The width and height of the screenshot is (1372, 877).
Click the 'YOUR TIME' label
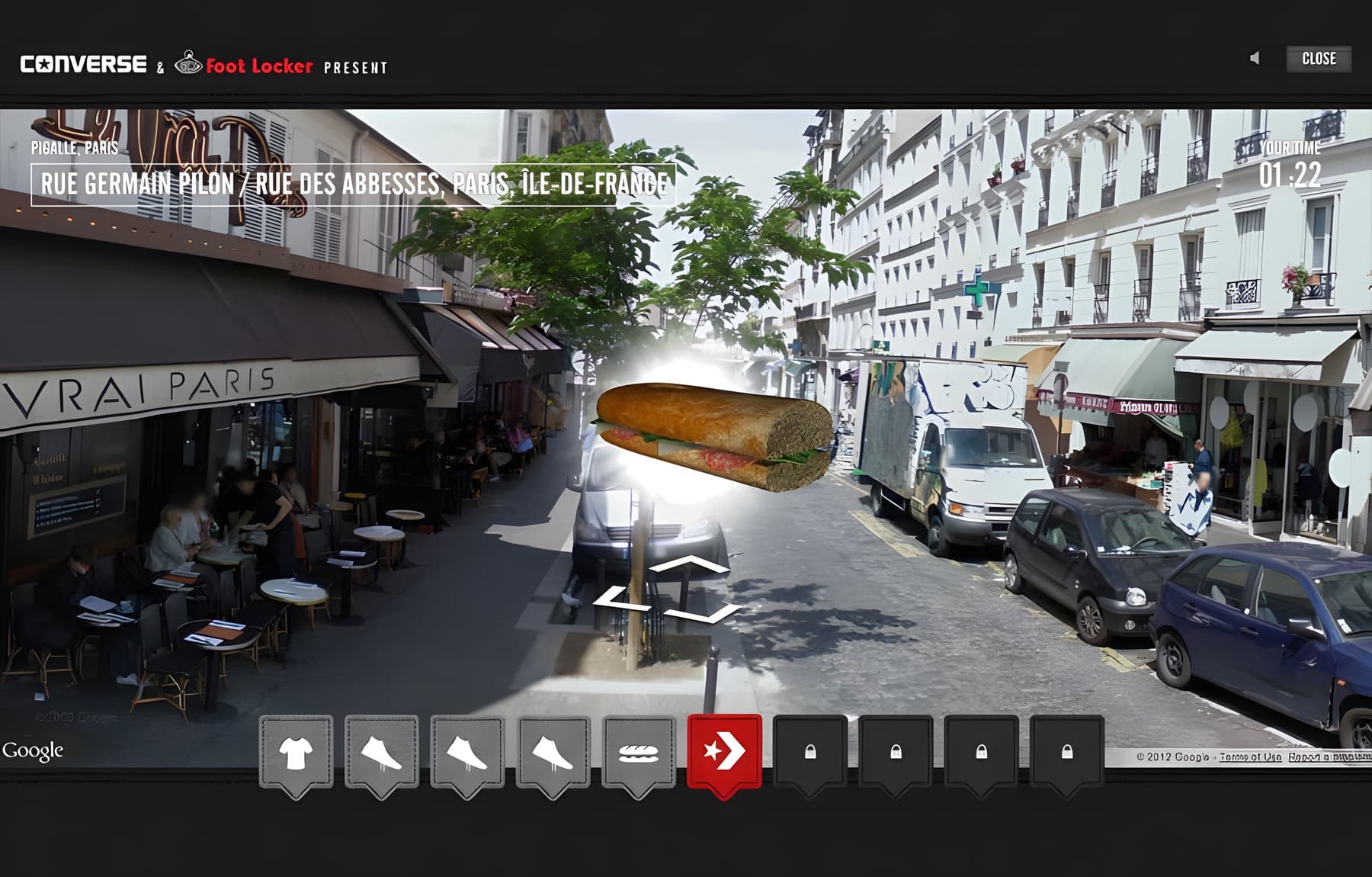click(x=1290, y=148)
